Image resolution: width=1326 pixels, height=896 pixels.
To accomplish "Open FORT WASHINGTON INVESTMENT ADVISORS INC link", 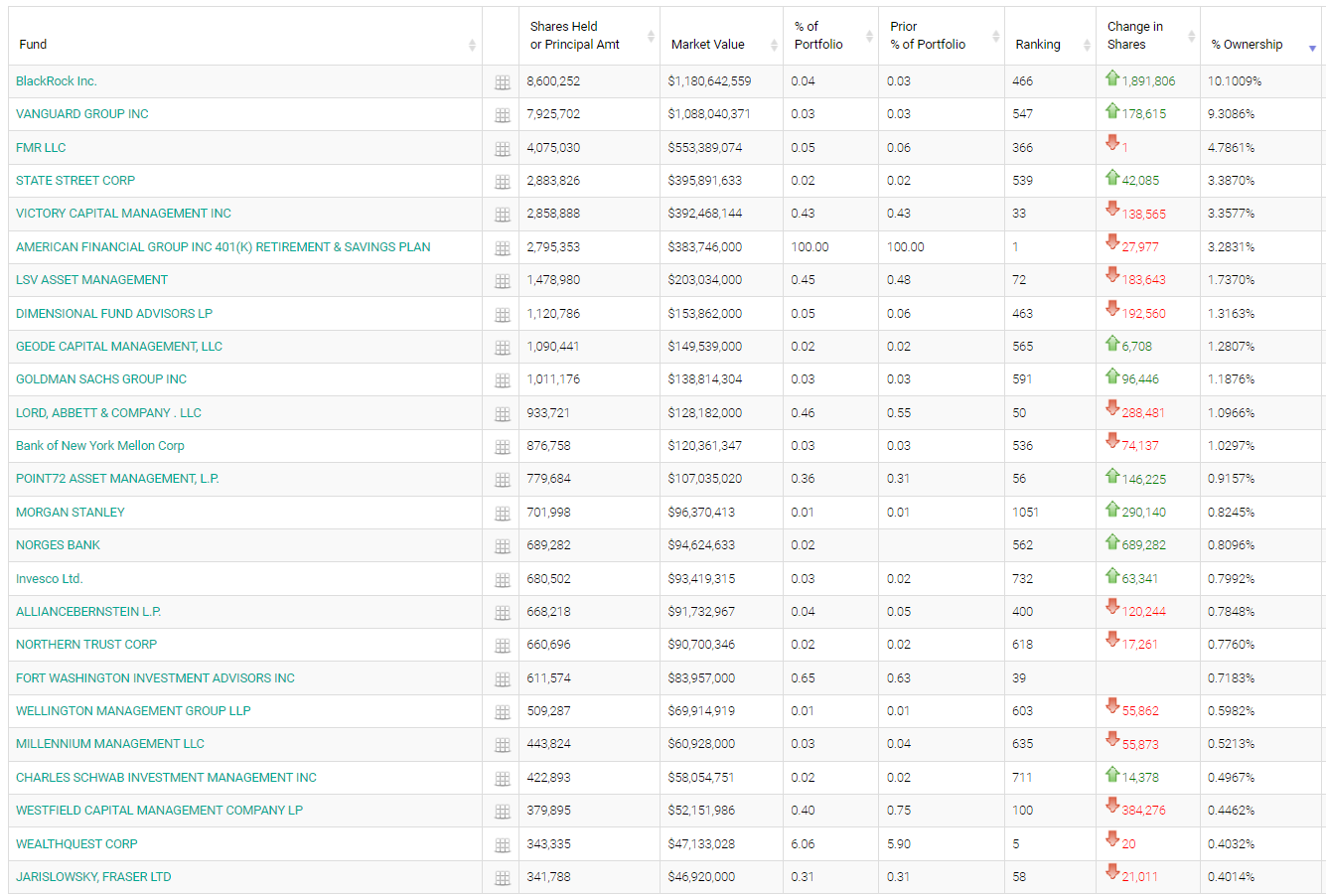I will (155, 678).
